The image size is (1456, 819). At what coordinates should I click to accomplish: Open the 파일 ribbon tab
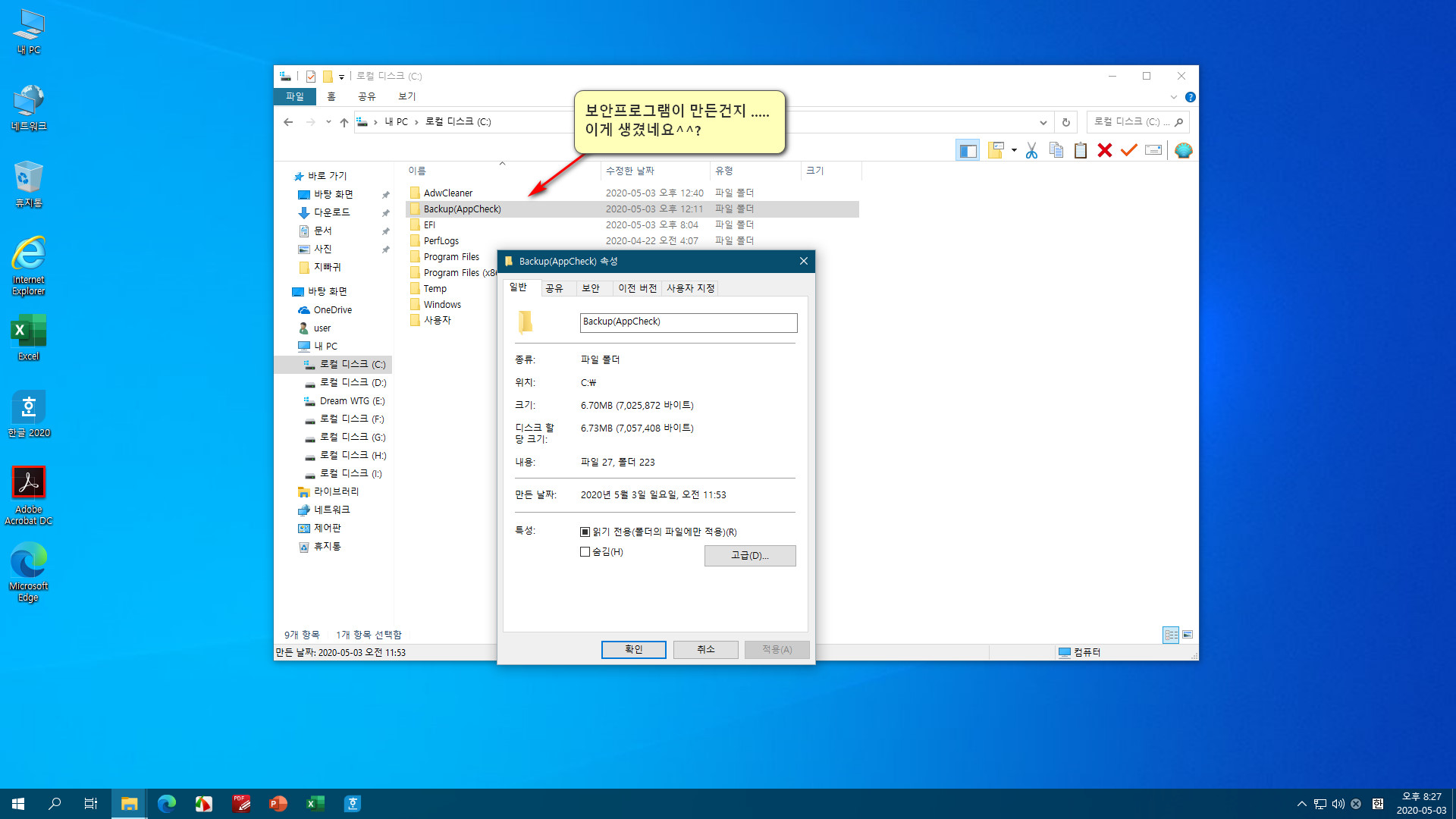click(295, 97)
